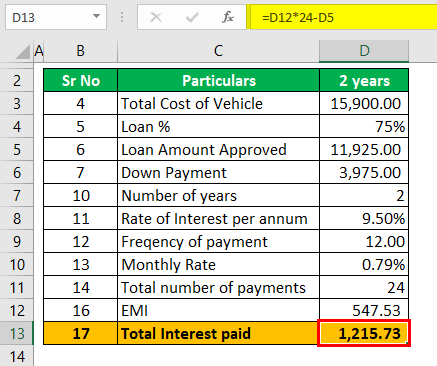Click the Cancel (X) formula bar icon
The width and height of the screenshot is (437, 366).
pos(156,17)
